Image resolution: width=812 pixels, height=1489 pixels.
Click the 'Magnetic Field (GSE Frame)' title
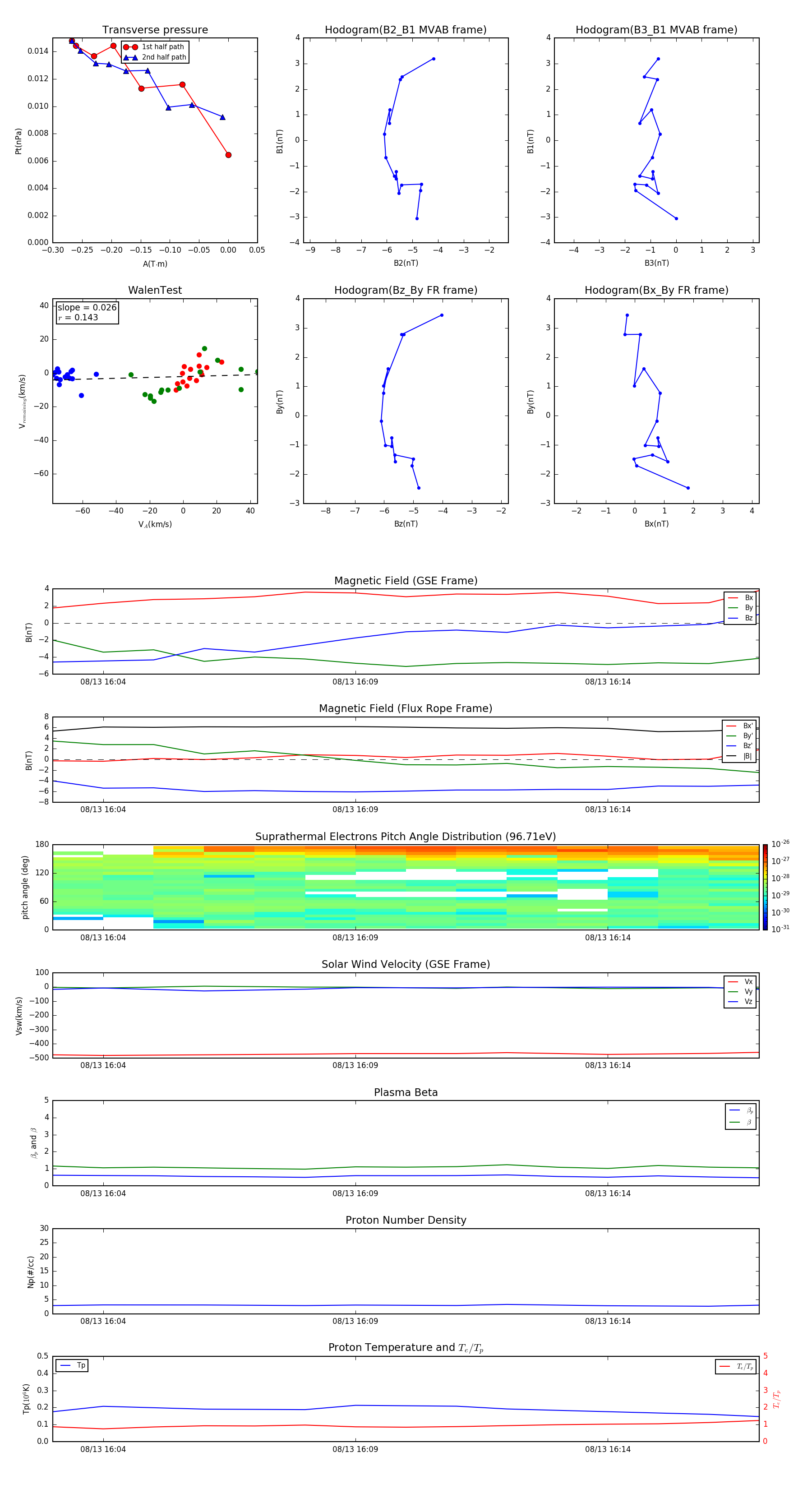[406, 581]
